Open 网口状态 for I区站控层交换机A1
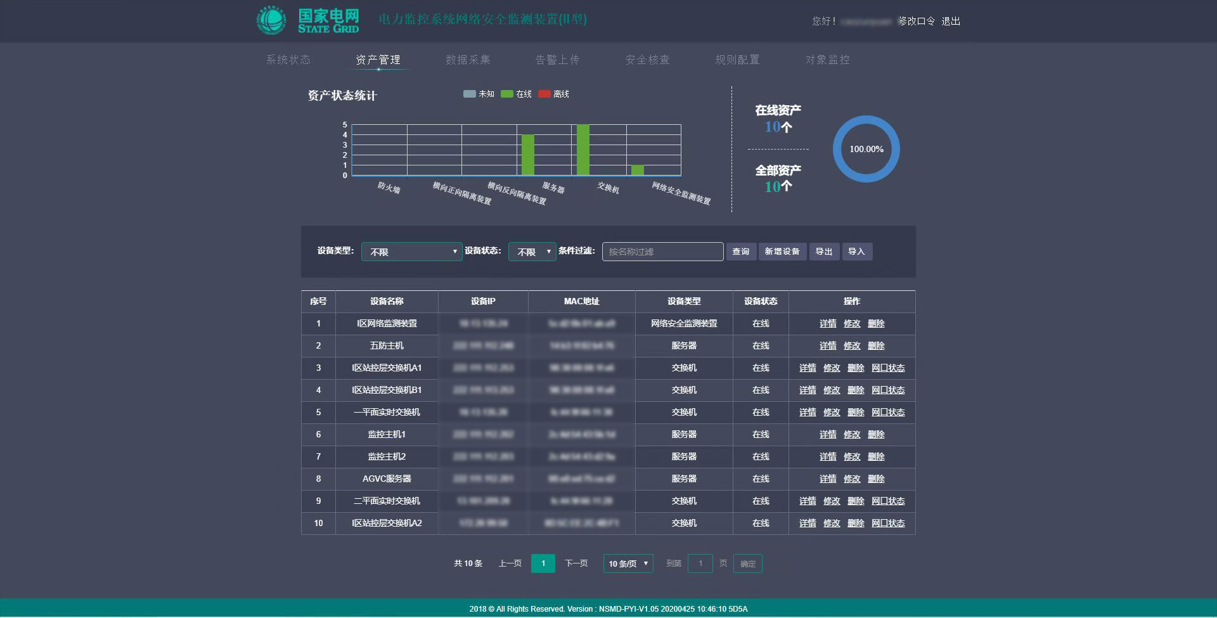This screenshot has width=1217, height=618. point(888,368)
